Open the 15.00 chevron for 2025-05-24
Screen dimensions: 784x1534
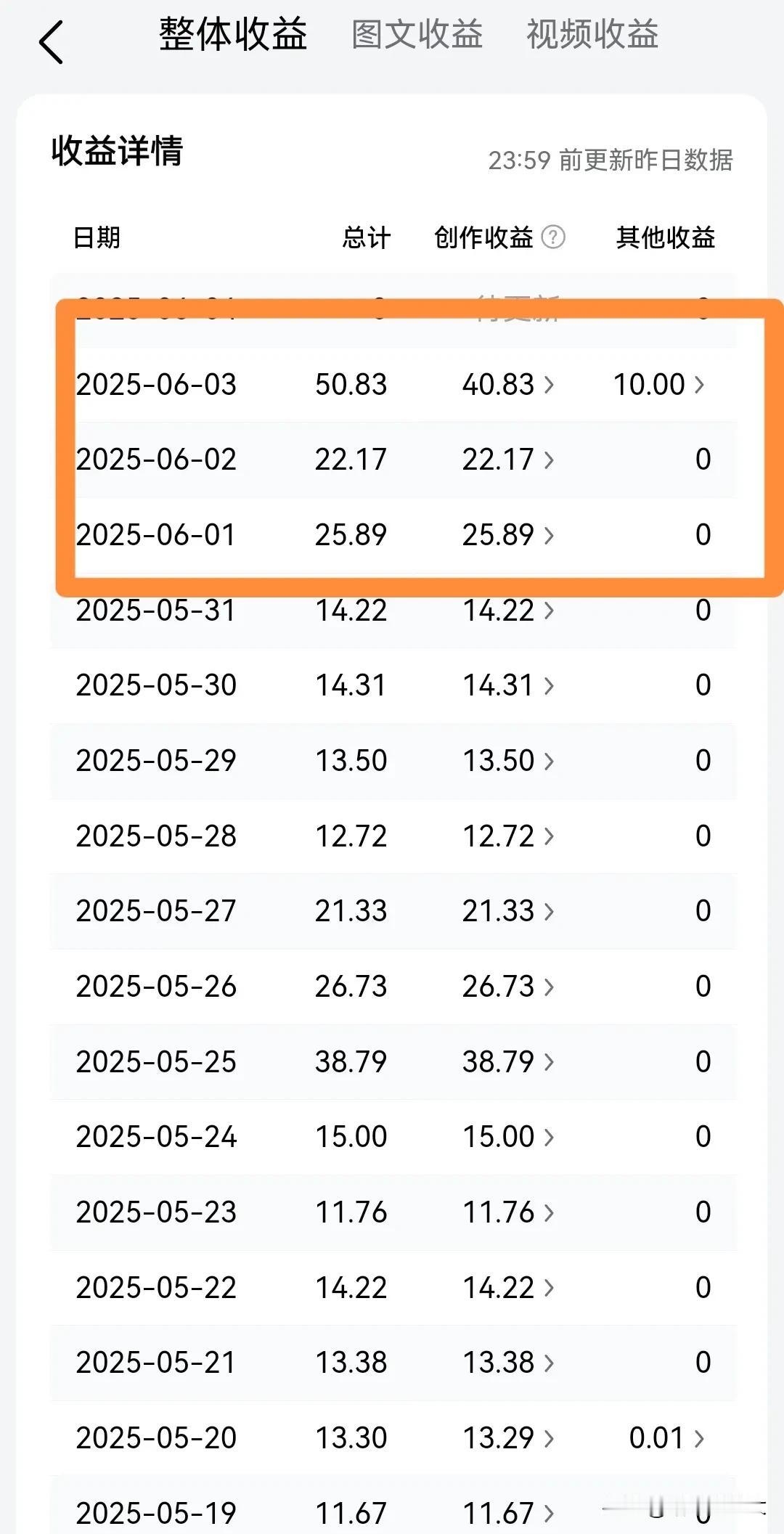pyautogui.click(x=549, y=1137)
